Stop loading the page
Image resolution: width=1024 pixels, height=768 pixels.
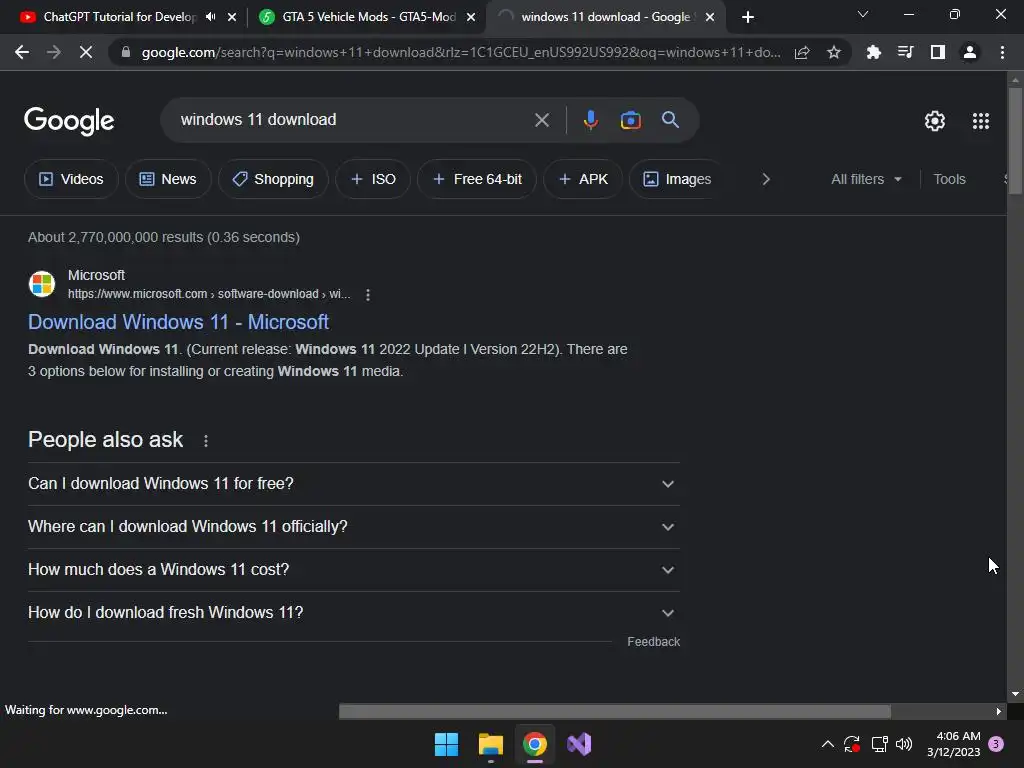coord(86,52)
